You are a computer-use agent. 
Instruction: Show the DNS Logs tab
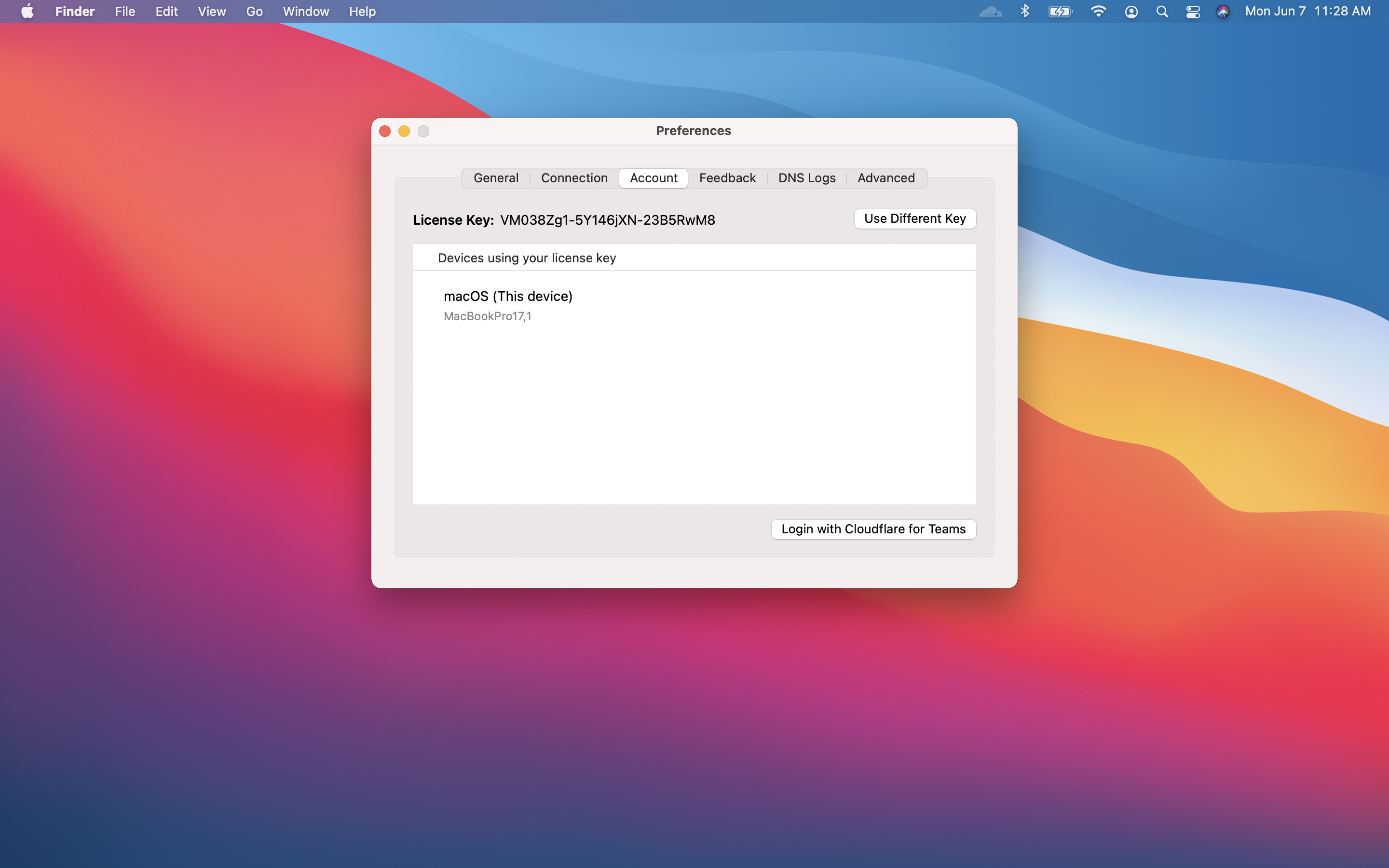click(806, 178)
